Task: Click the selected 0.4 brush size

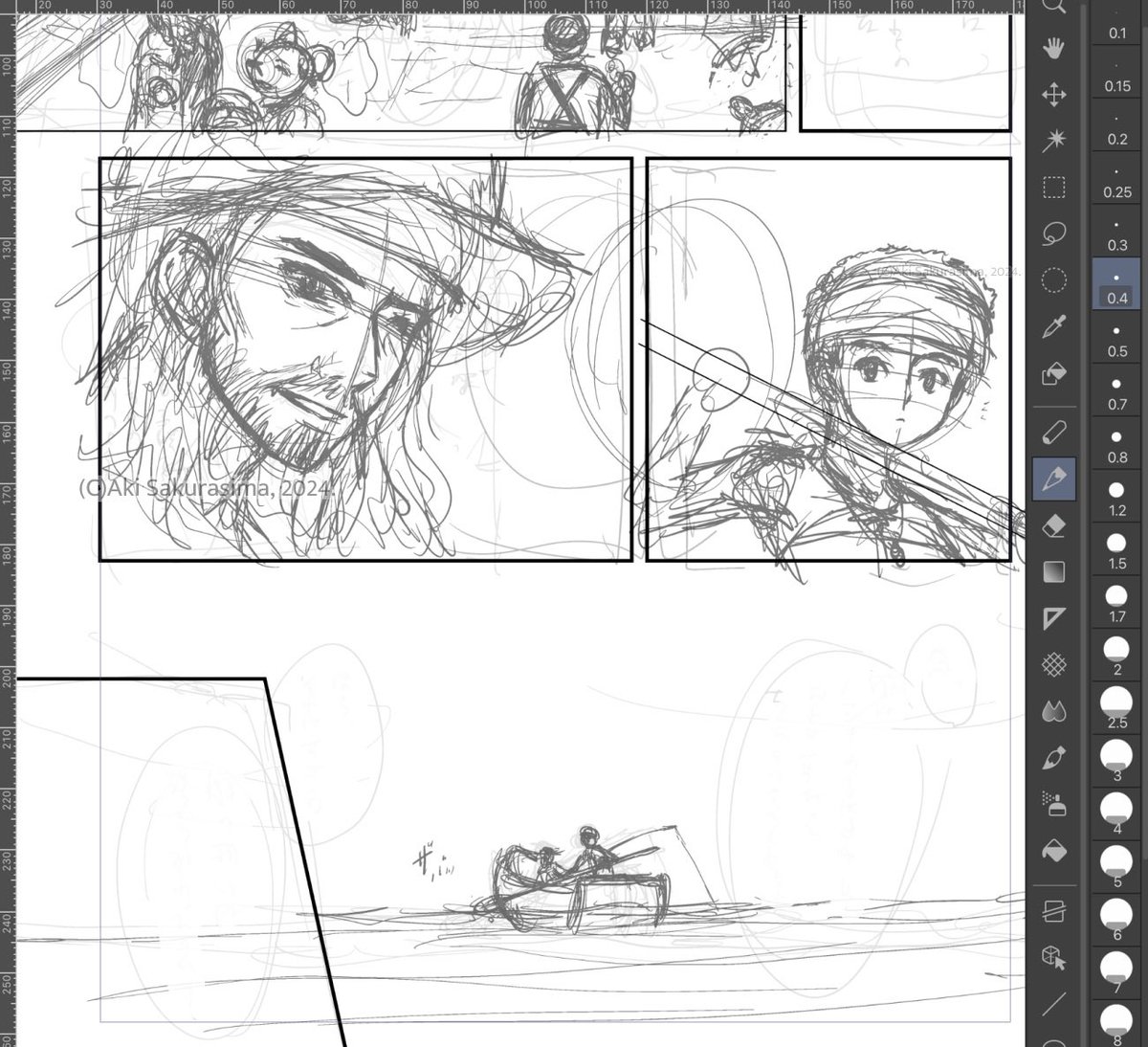Action: coord(1117,286)
